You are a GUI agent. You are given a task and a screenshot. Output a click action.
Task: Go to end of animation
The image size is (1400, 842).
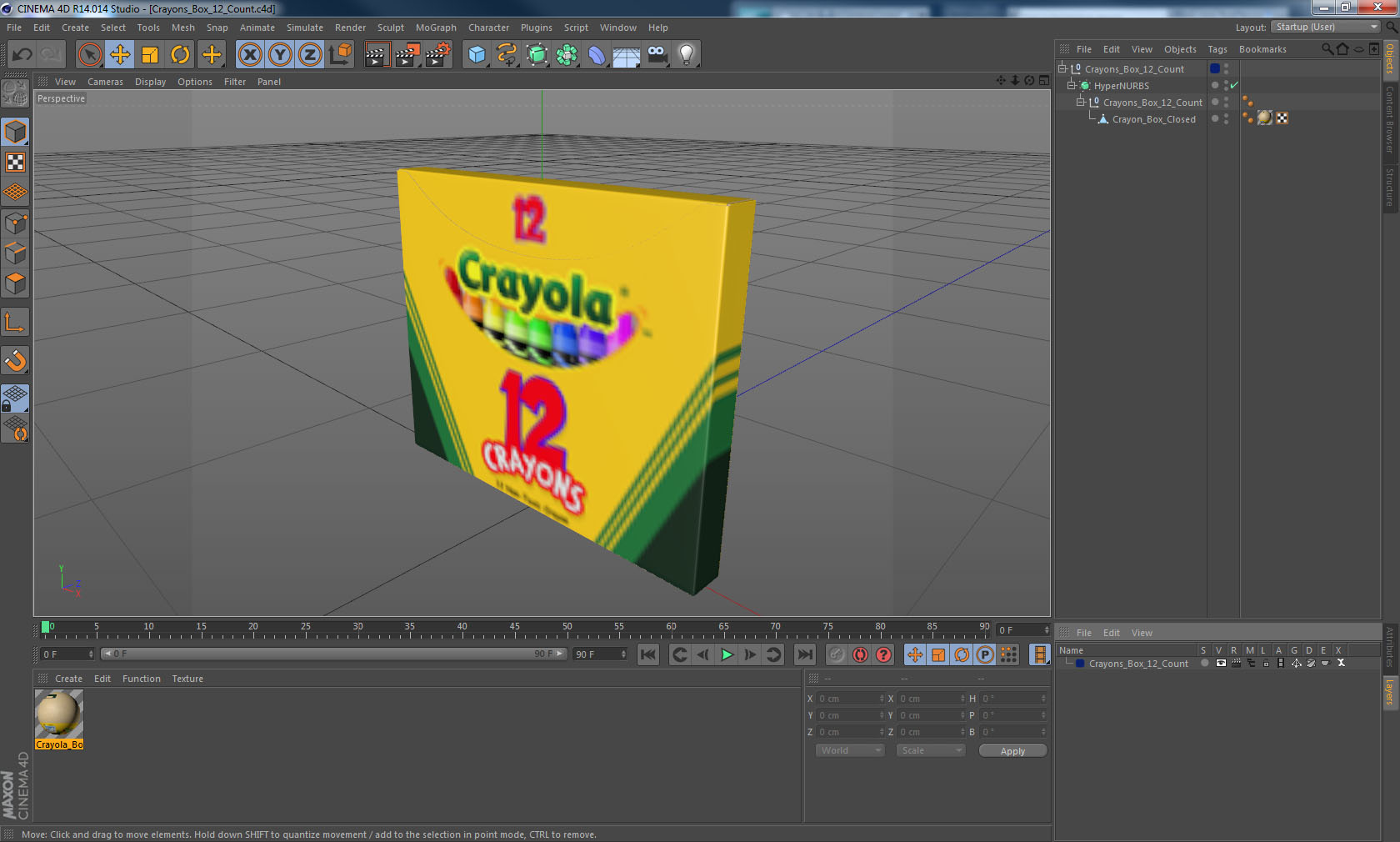coord(804,654)
